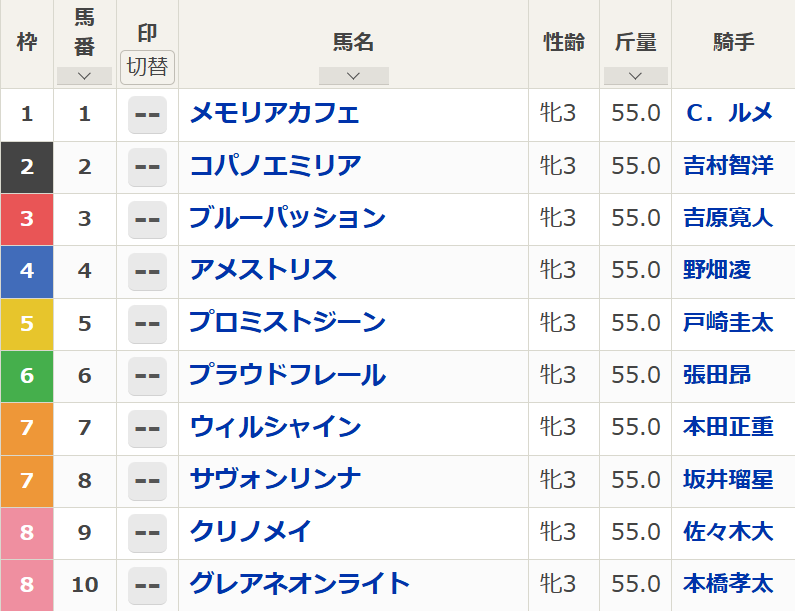Set mark for horse number 5

coord(147,323)
